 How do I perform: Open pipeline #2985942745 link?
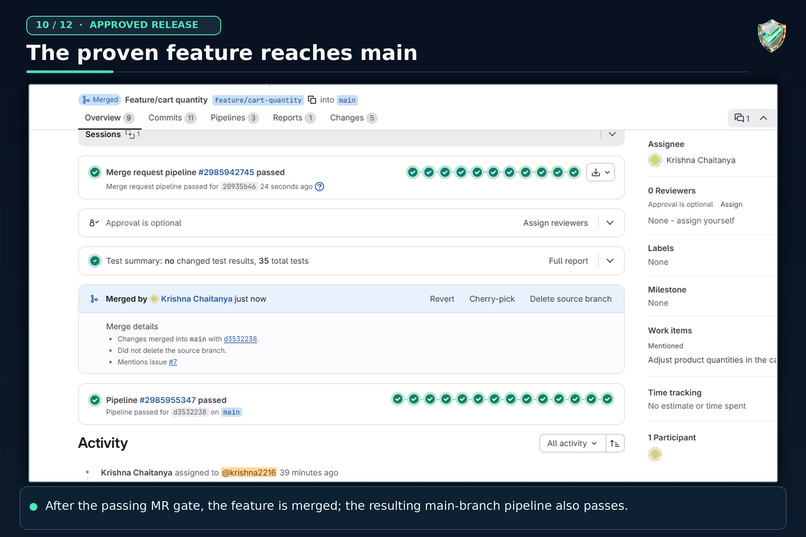(226, 172)
